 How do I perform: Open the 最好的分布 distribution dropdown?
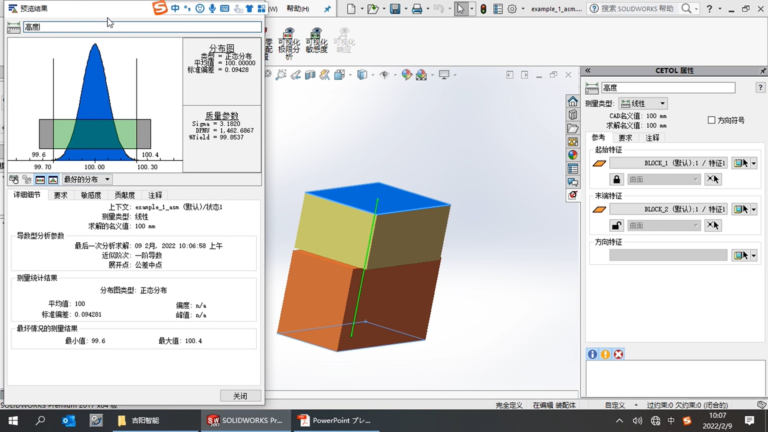(87, 180)
